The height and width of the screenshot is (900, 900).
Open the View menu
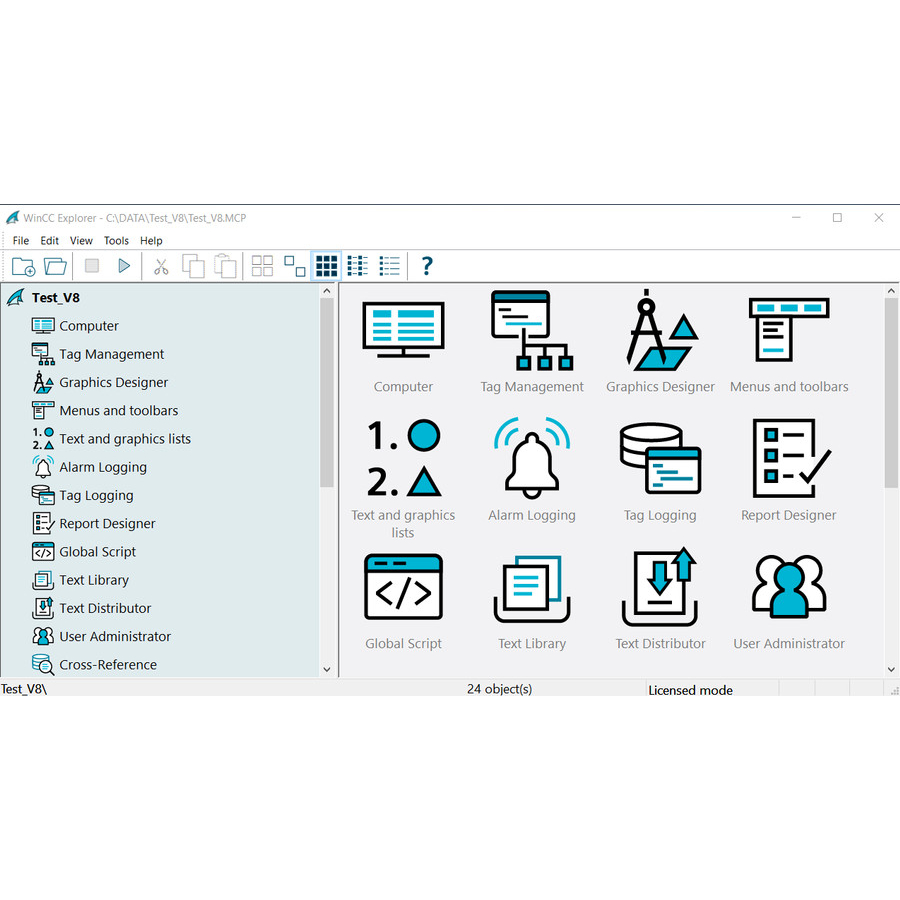click(x=81, y=240)
